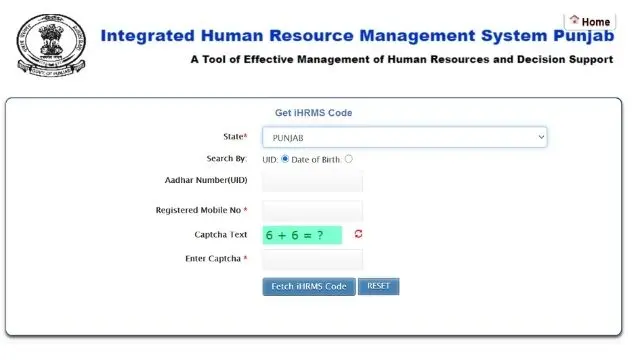Click the 'Get iHRMS Code' heading text

tap(313, 113)
